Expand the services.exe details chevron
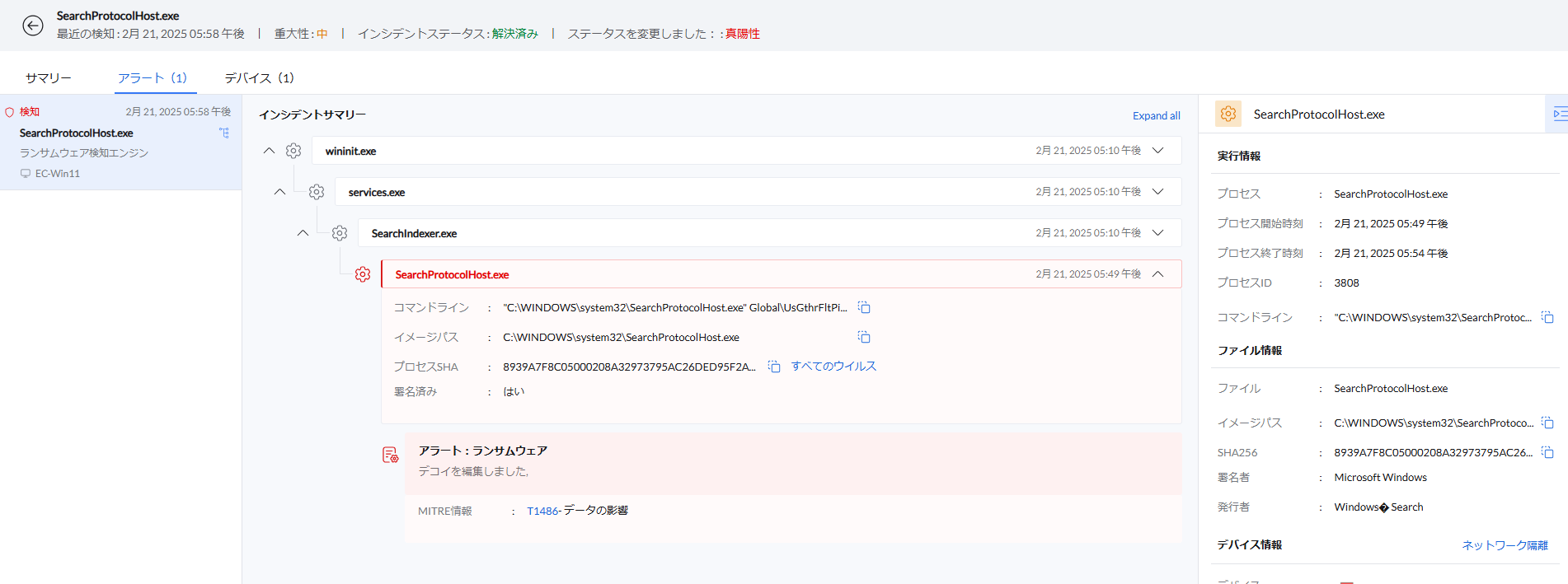 point(1158,192)
